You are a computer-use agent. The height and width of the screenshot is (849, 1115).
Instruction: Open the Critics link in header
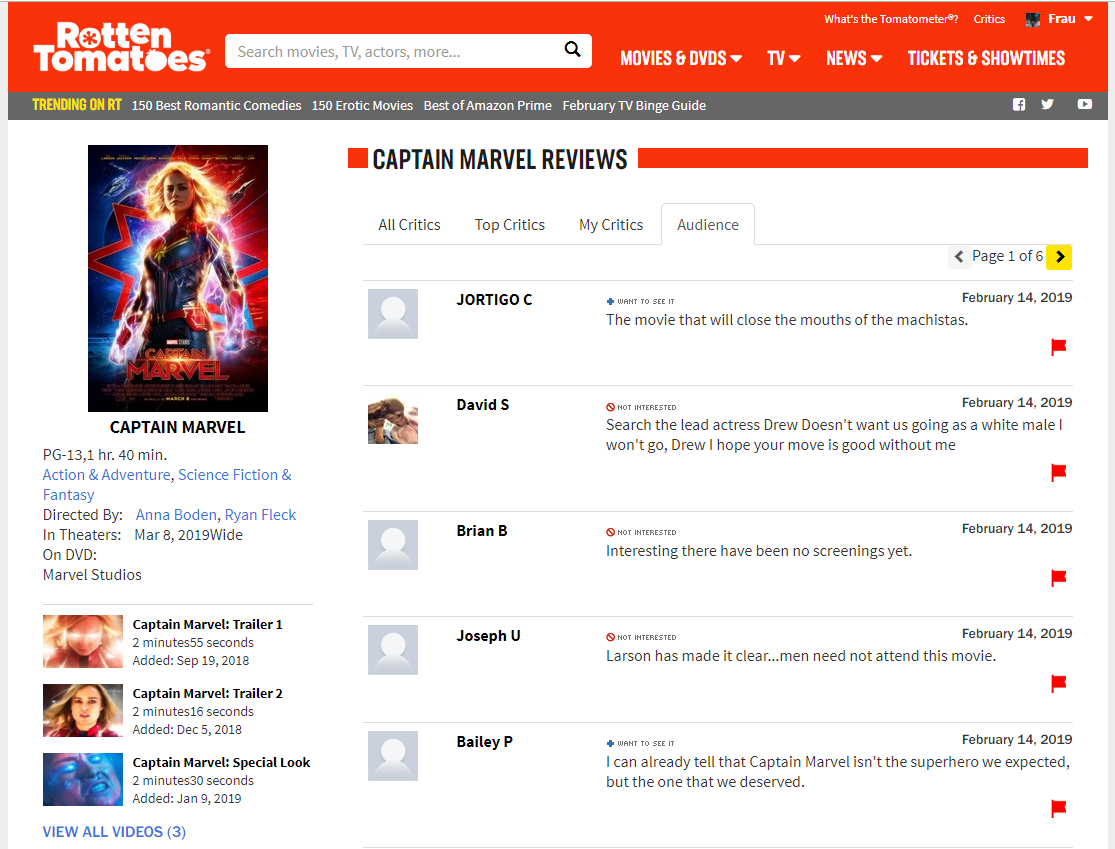989,19
